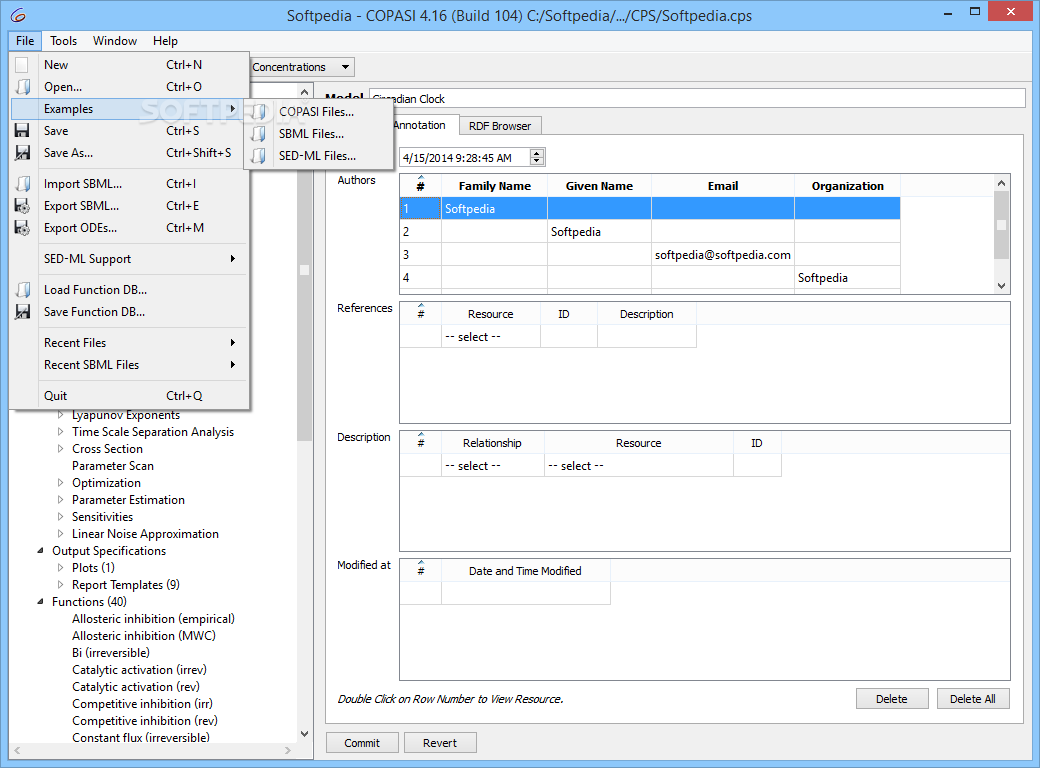Open the Help menu
1040x768 pixels.
click(x=165, y=40)
